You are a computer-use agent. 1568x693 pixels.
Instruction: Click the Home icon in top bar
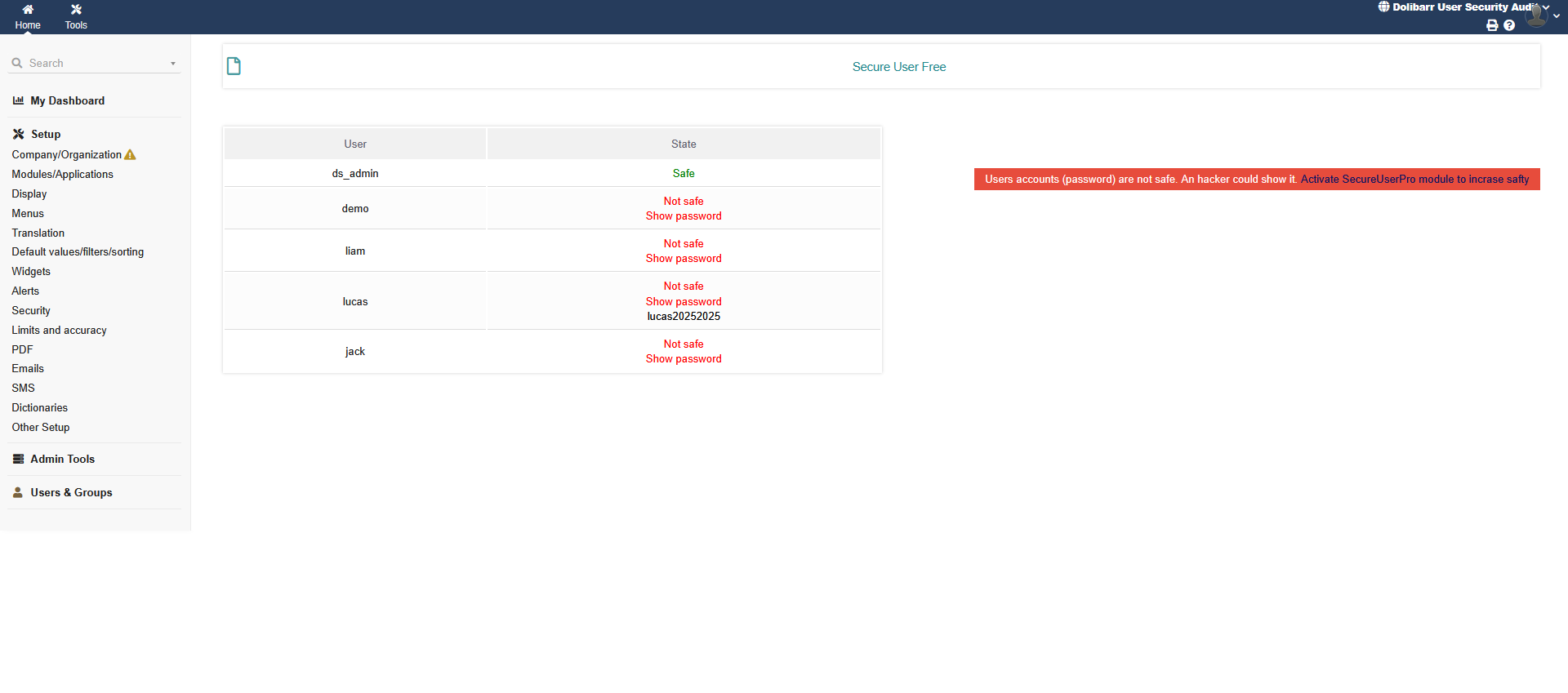point(28,10)
